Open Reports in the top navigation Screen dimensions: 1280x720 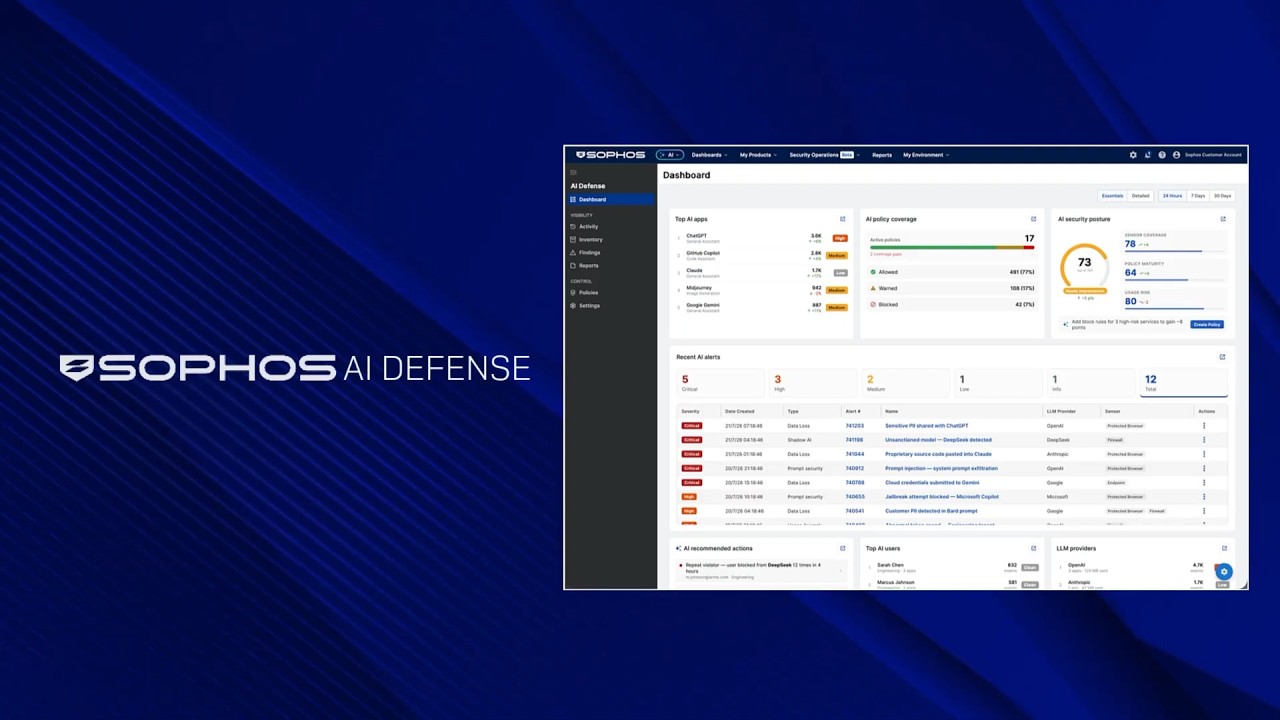click(881, 155)
